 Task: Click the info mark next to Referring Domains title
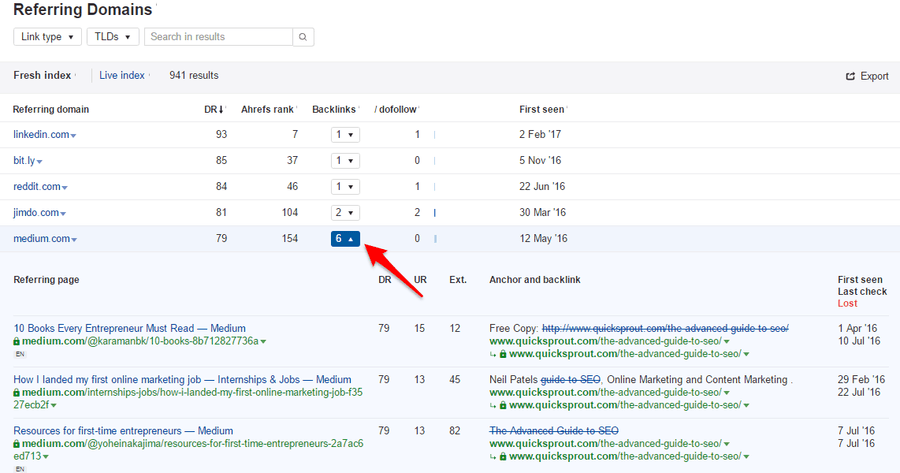156,8
